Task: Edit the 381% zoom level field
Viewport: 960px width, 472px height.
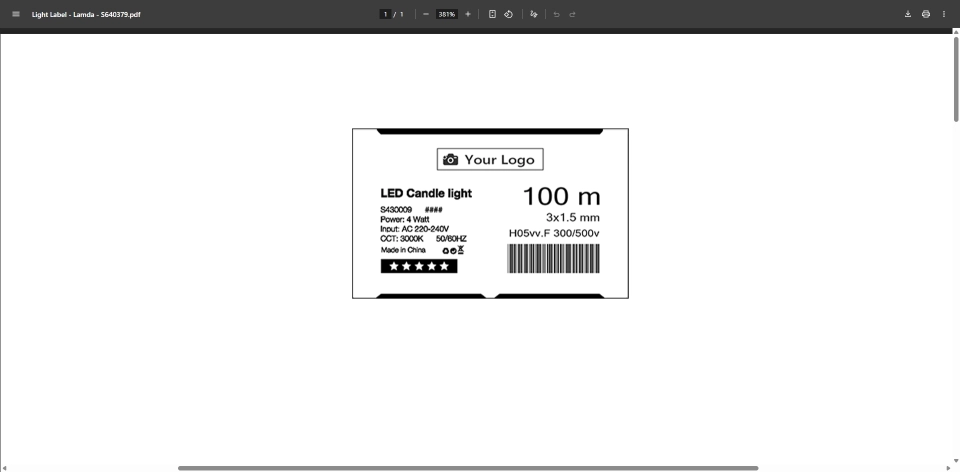Action: coord(446,14)
